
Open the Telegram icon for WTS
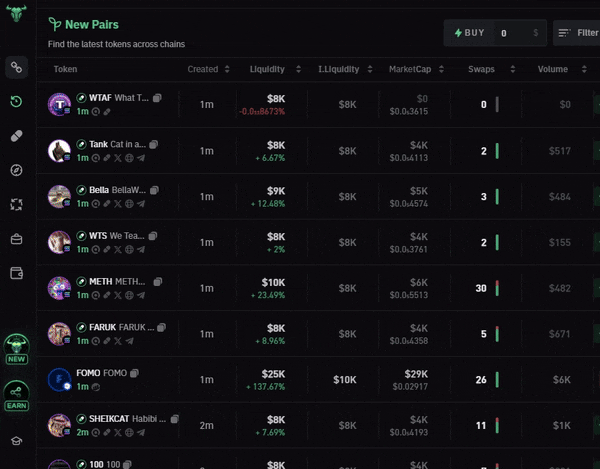[141, 249]
